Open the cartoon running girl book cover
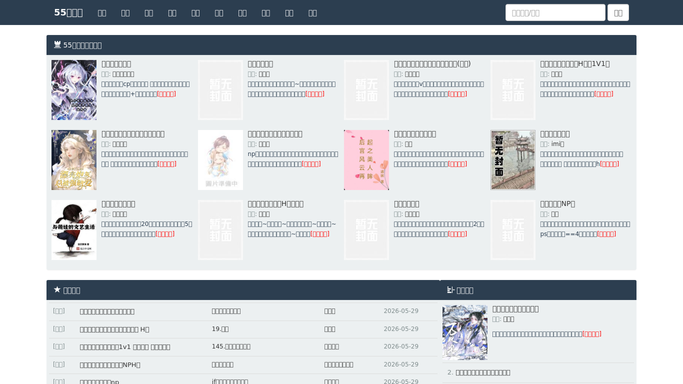Viewport: 683px width, 384px height. point(74,230)
